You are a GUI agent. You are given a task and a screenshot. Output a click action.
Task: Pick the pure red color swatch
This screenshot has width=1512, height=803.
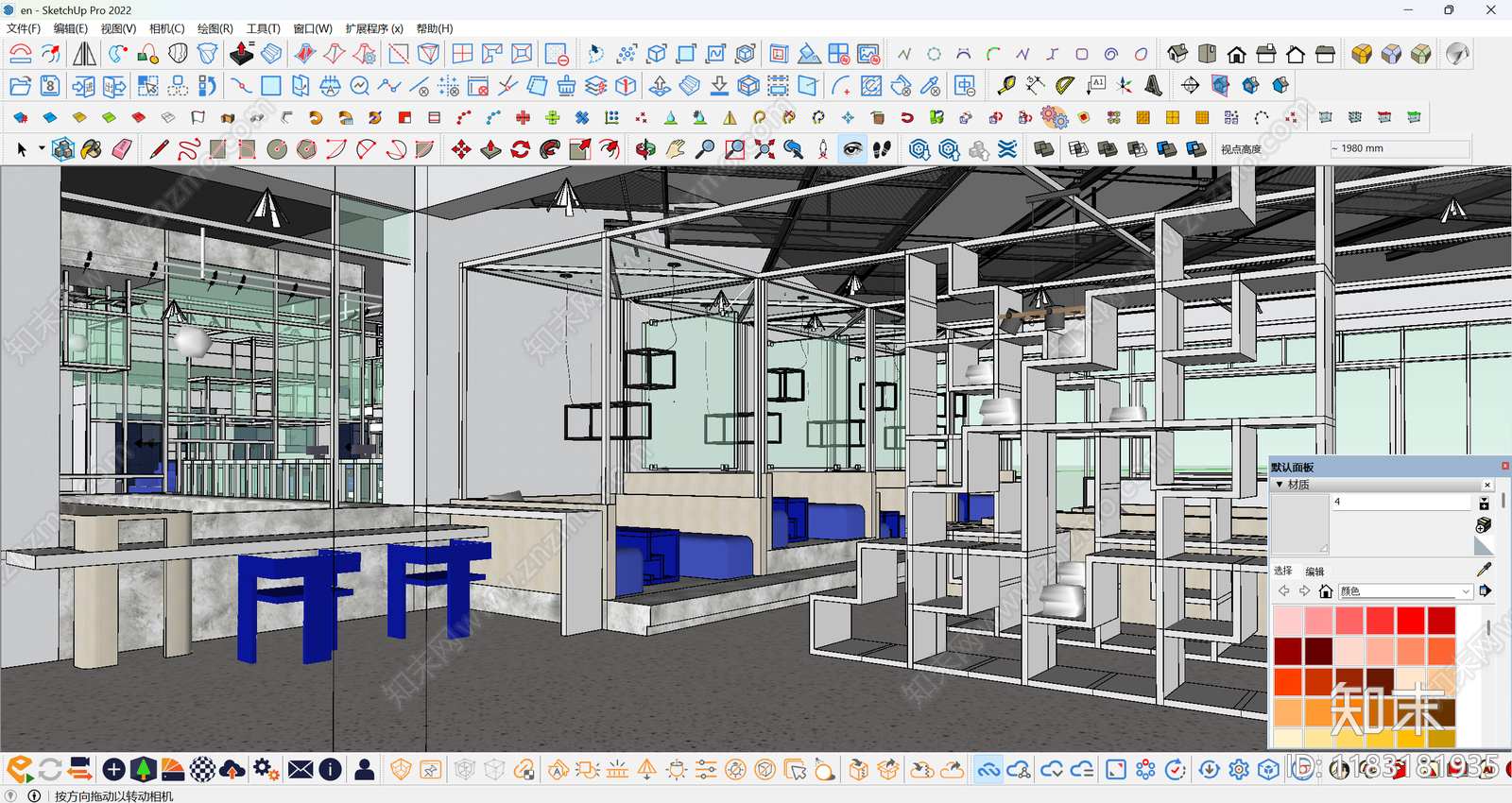[x=1411, y=621]
